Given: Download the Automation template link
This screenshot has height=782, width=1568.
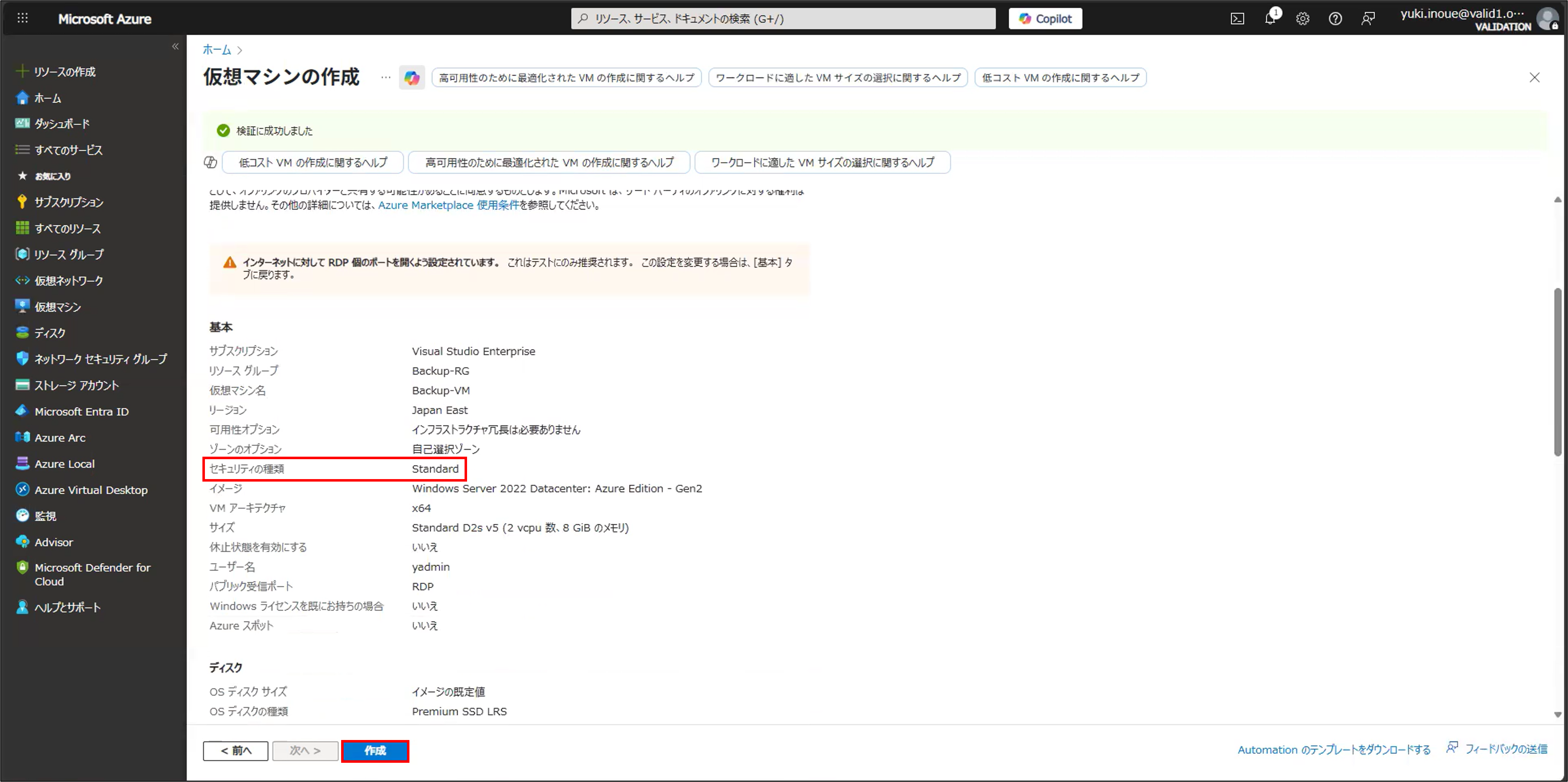Looking at the screenshot, I should click(x=1334, y=750).
